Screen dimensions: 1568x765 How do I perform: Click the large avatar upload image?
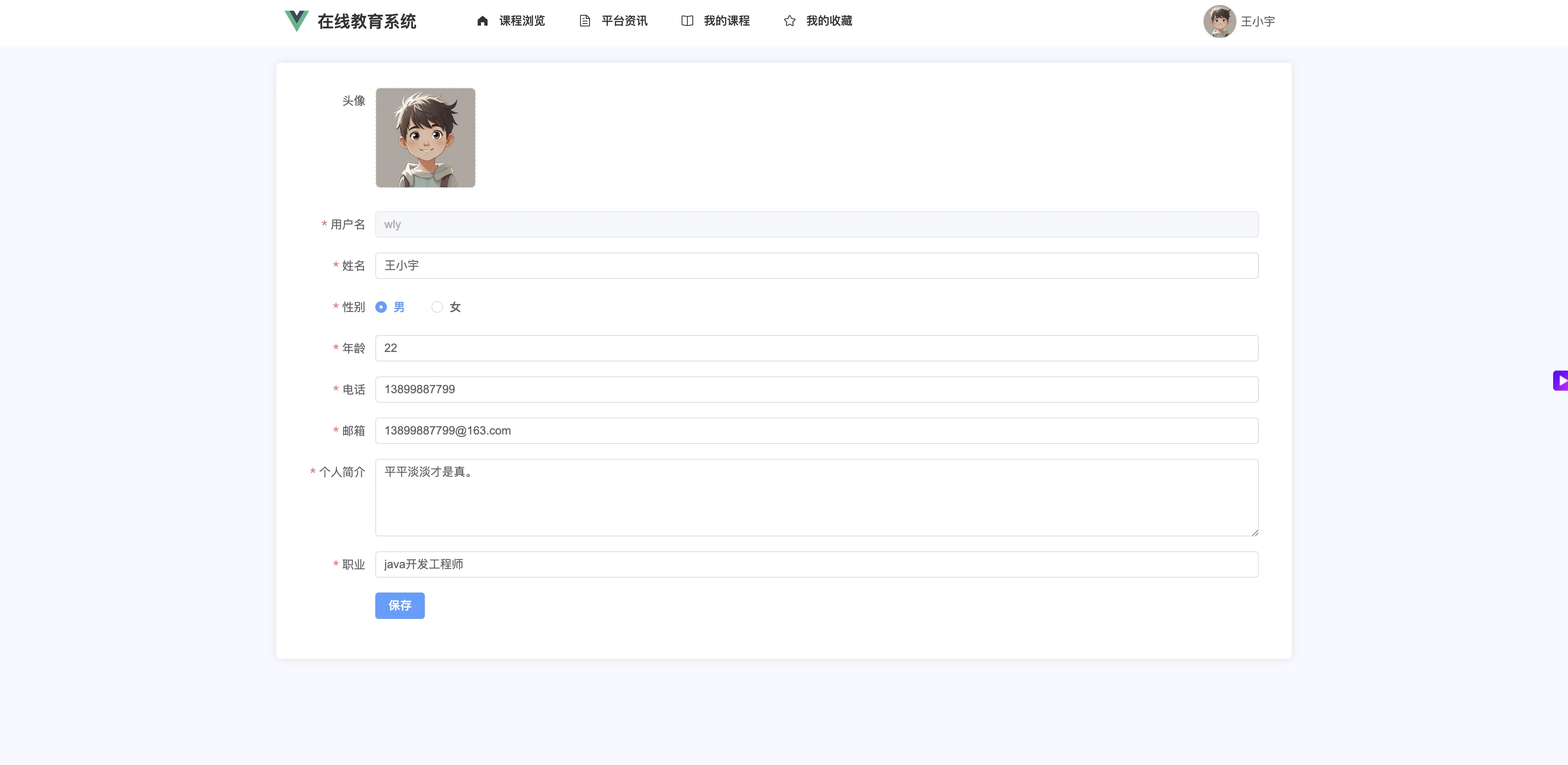425,137
